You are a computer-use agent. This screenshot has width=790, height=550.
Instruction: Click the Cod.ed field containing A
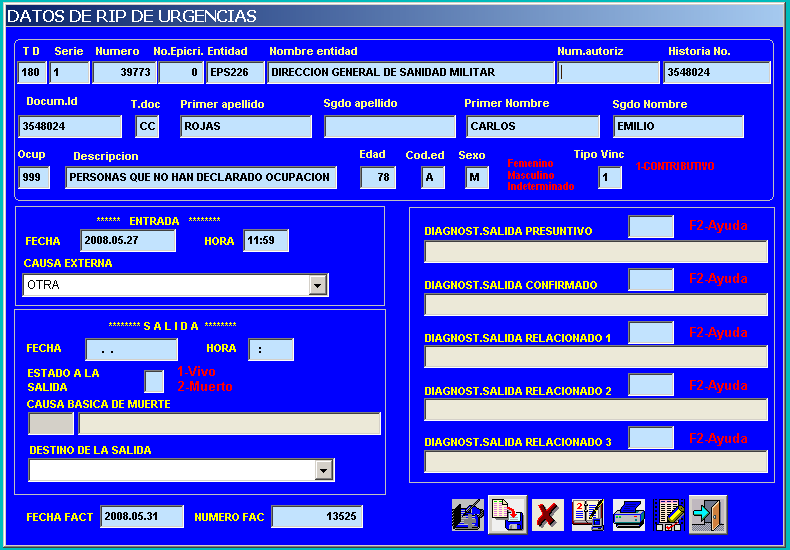[433, 177]
